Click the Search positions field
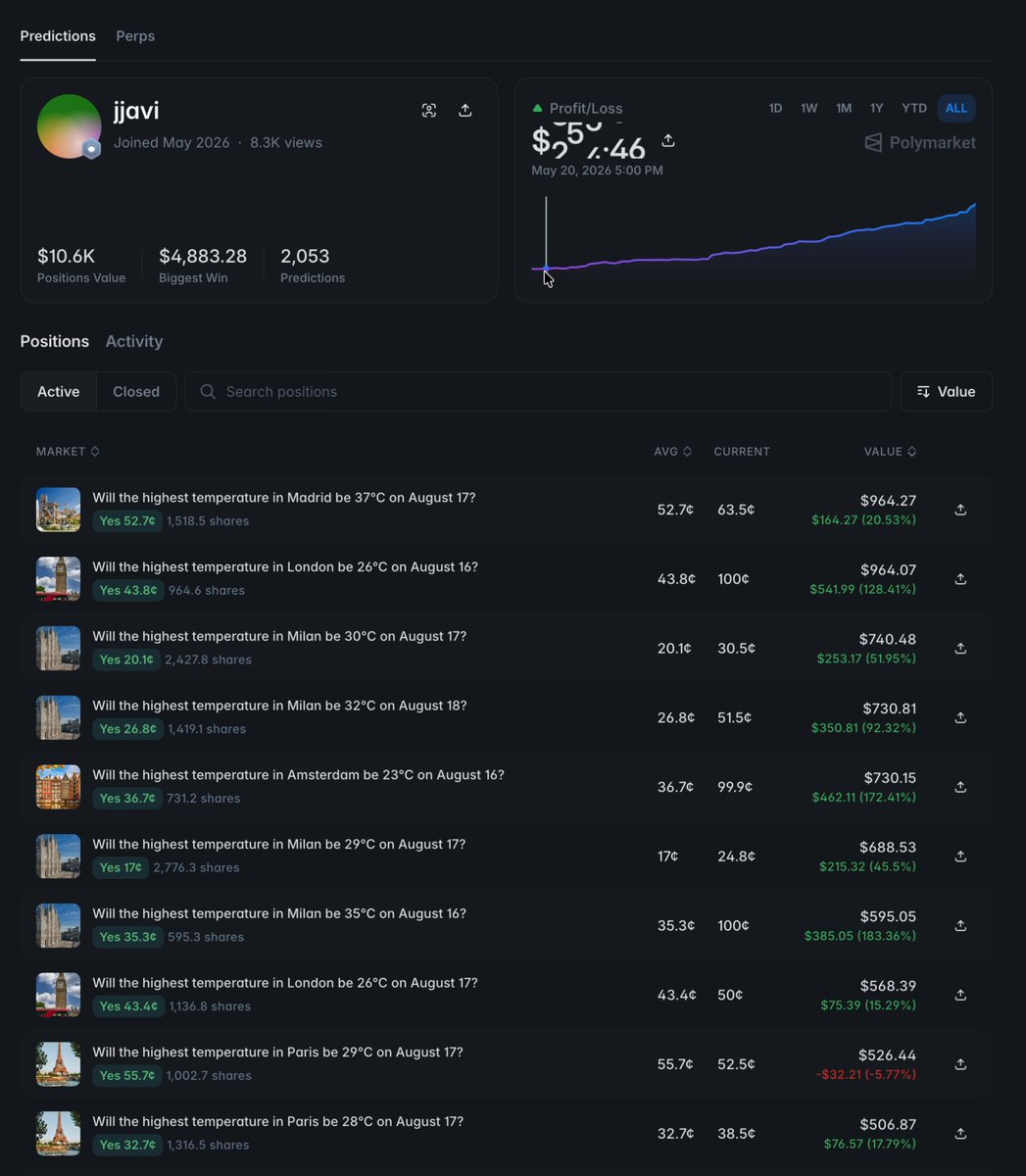This screenshot has height=1176, width=1026. (538, 392)
